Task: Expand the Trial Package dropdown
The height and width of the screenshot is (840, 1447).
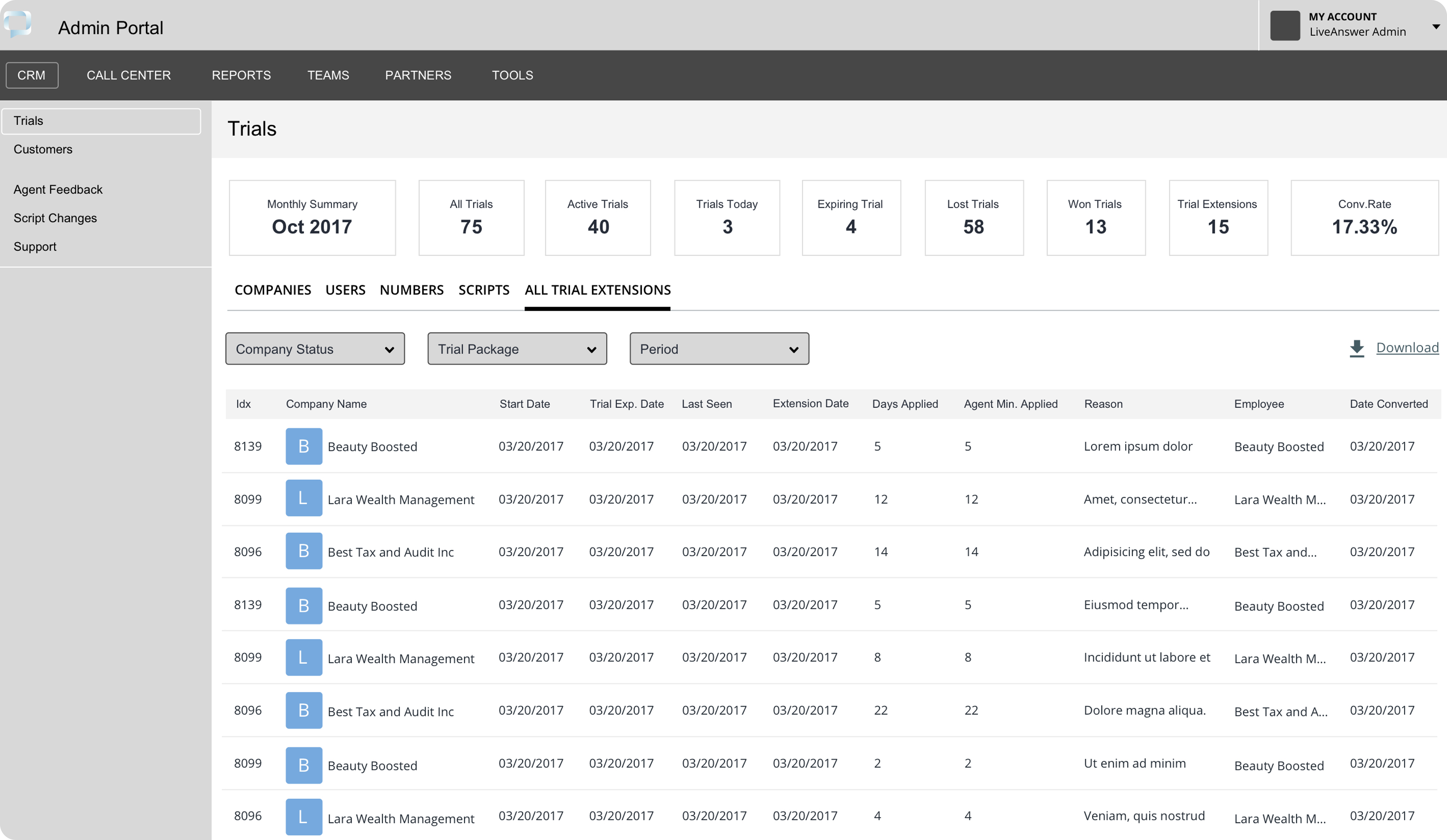Action: coord(517,348)
